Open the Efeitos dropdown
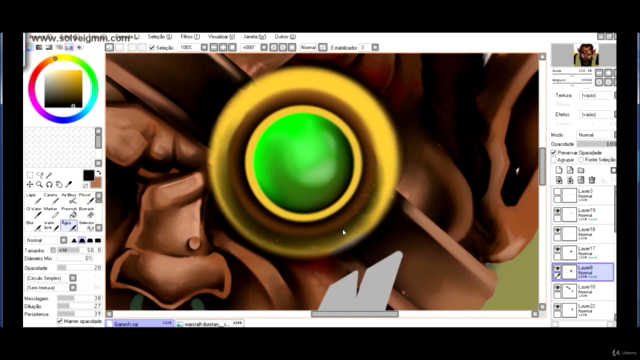 coord(598,114)
